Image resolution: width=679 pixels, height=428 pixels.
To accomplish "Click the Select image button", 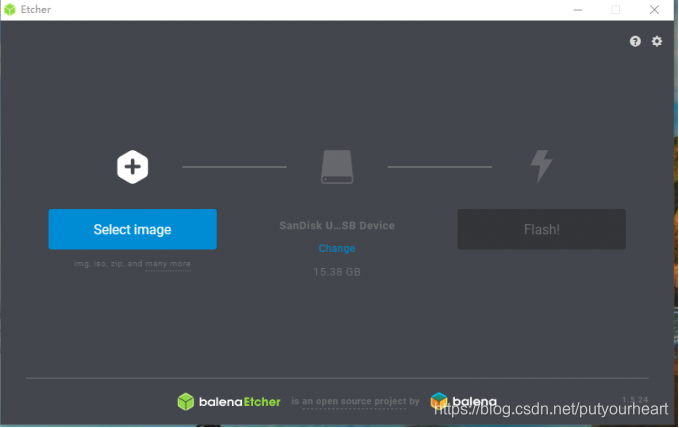I will tap(133, 229).
